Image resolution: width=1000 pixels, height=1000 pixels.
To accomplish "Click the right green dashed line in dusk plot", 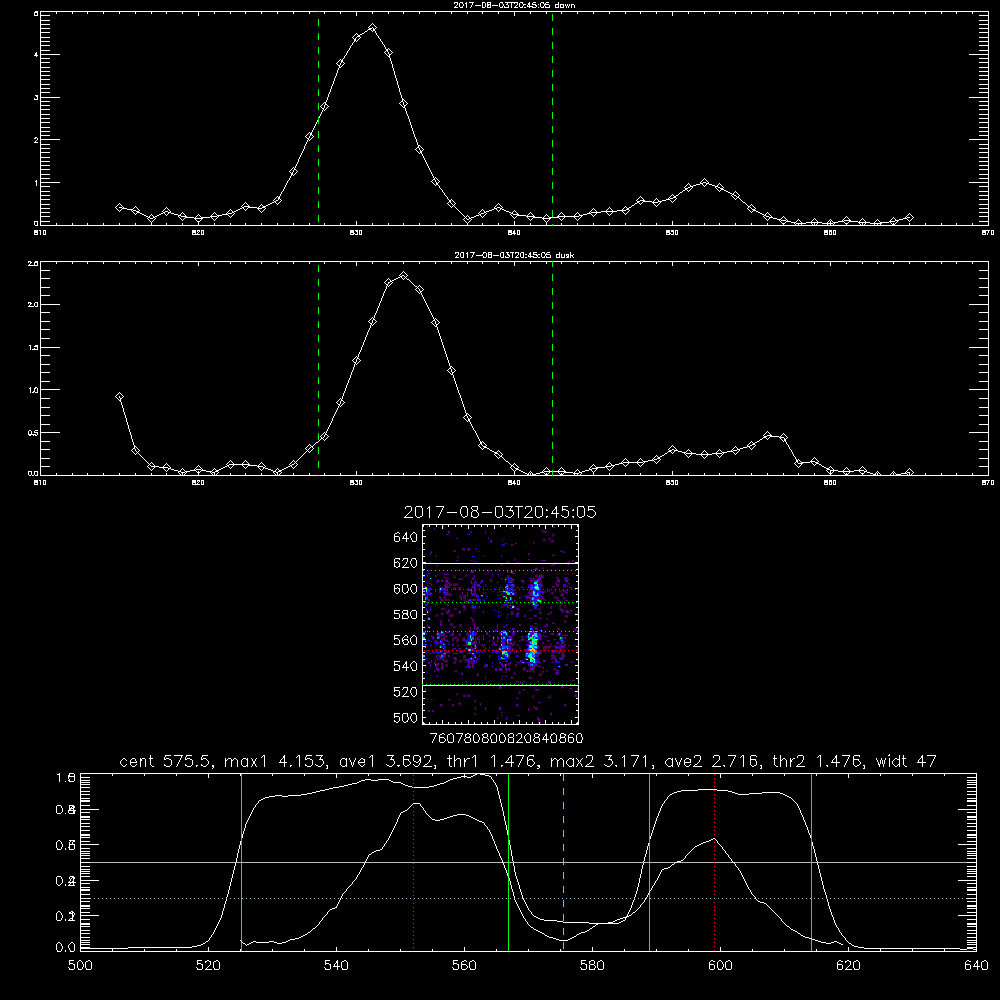I will click(552, 368).
